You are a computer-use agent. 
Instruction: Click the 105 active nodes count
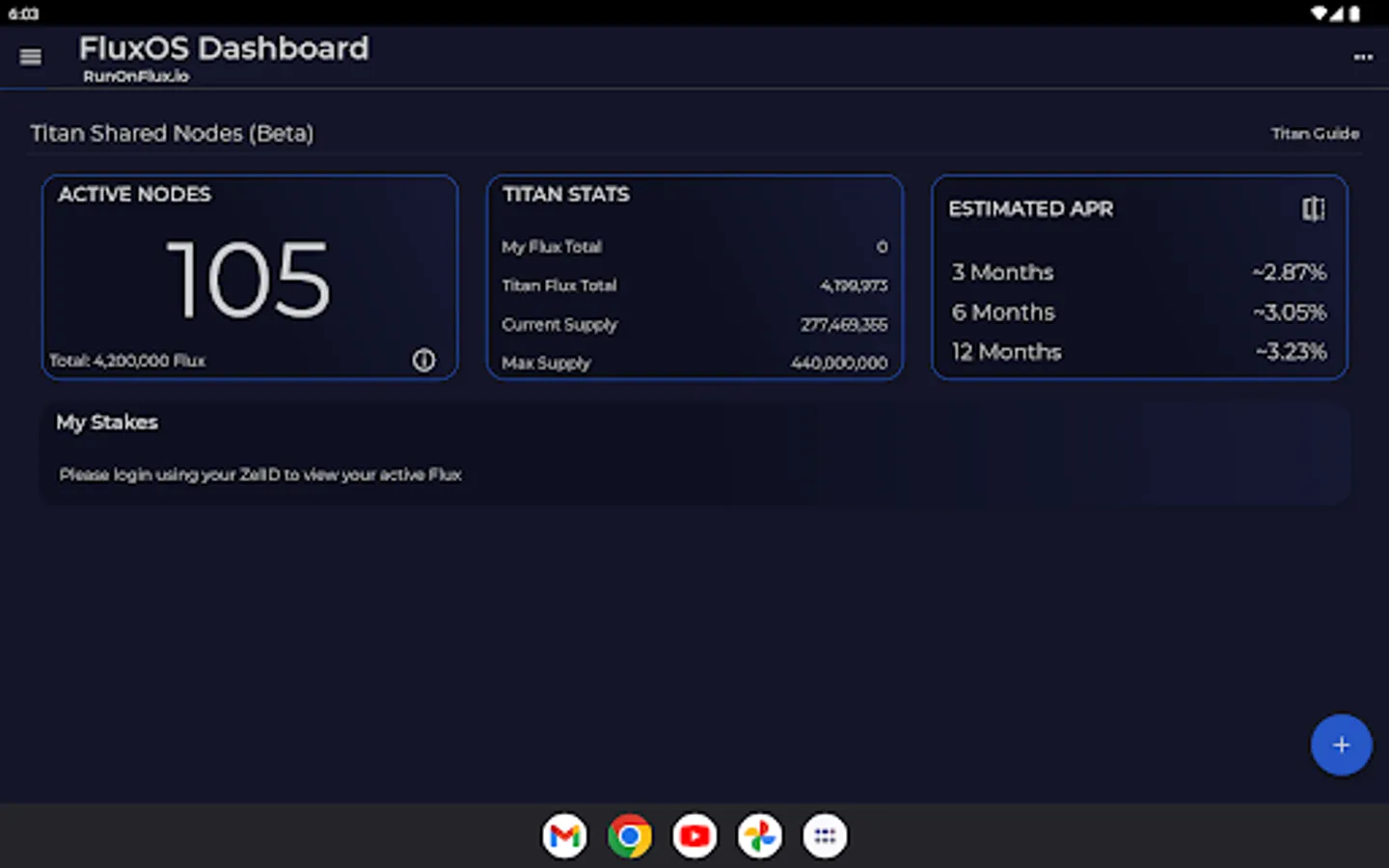coord(249,280)
